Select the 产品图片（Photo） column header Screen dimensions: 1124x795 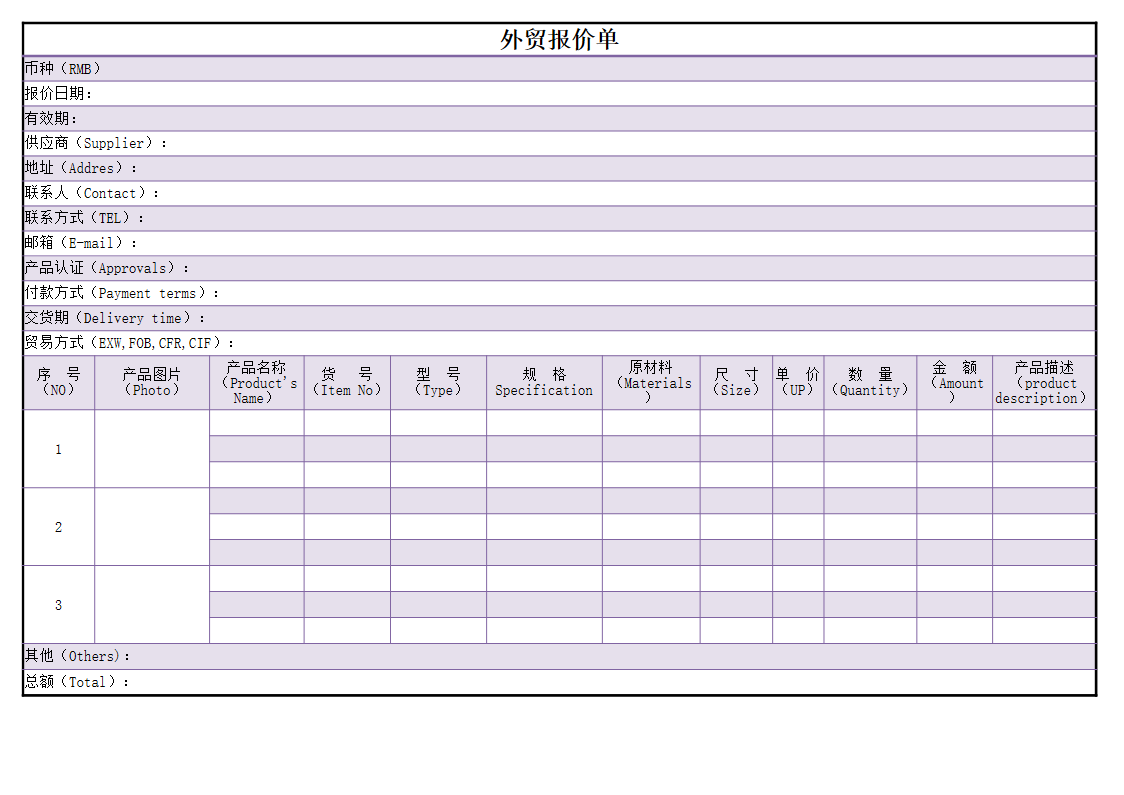[x=152, y=383]
